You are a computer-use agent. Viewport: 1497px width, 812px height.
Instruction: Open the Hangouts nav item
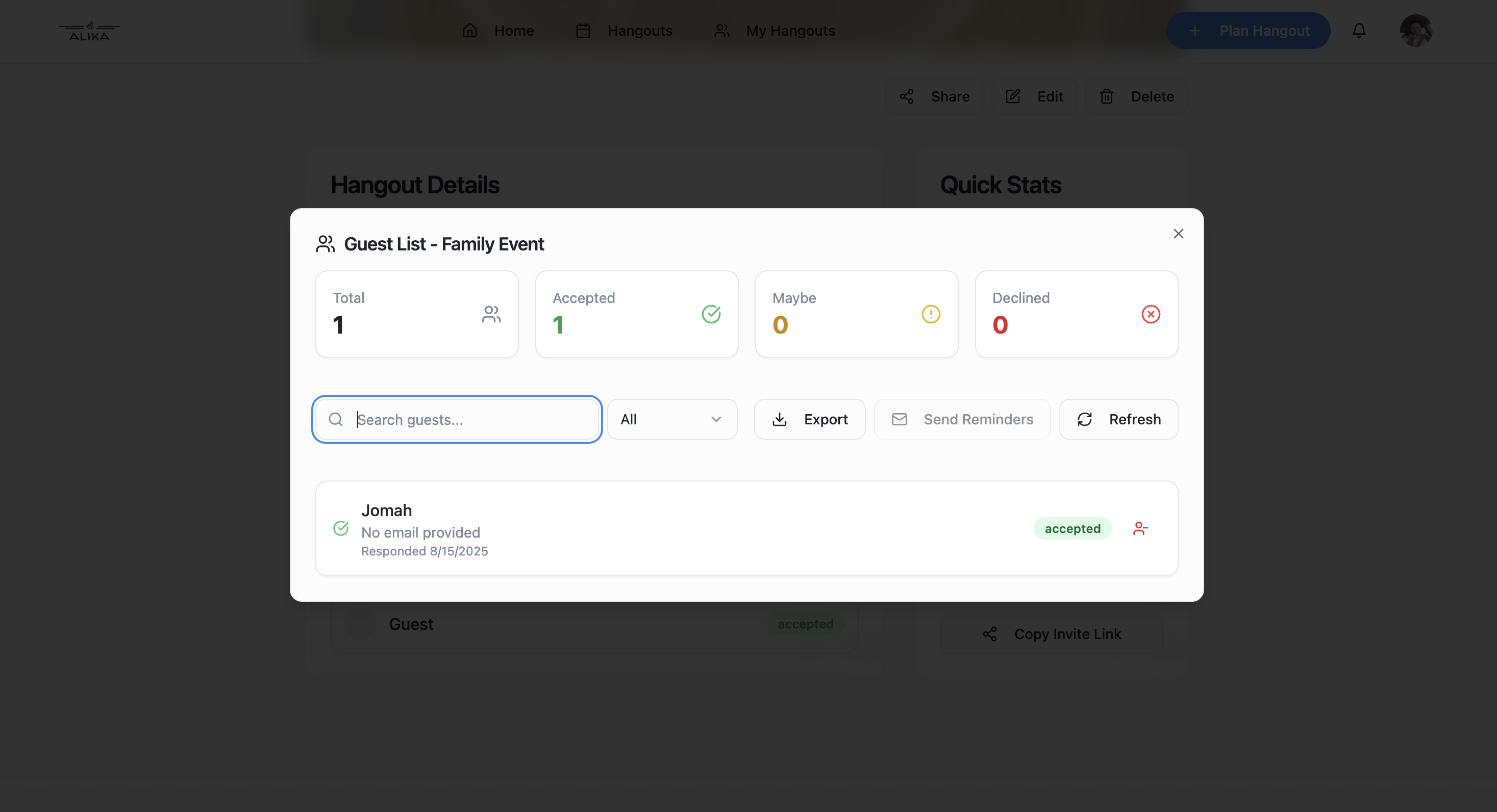(x=624, y=31)
